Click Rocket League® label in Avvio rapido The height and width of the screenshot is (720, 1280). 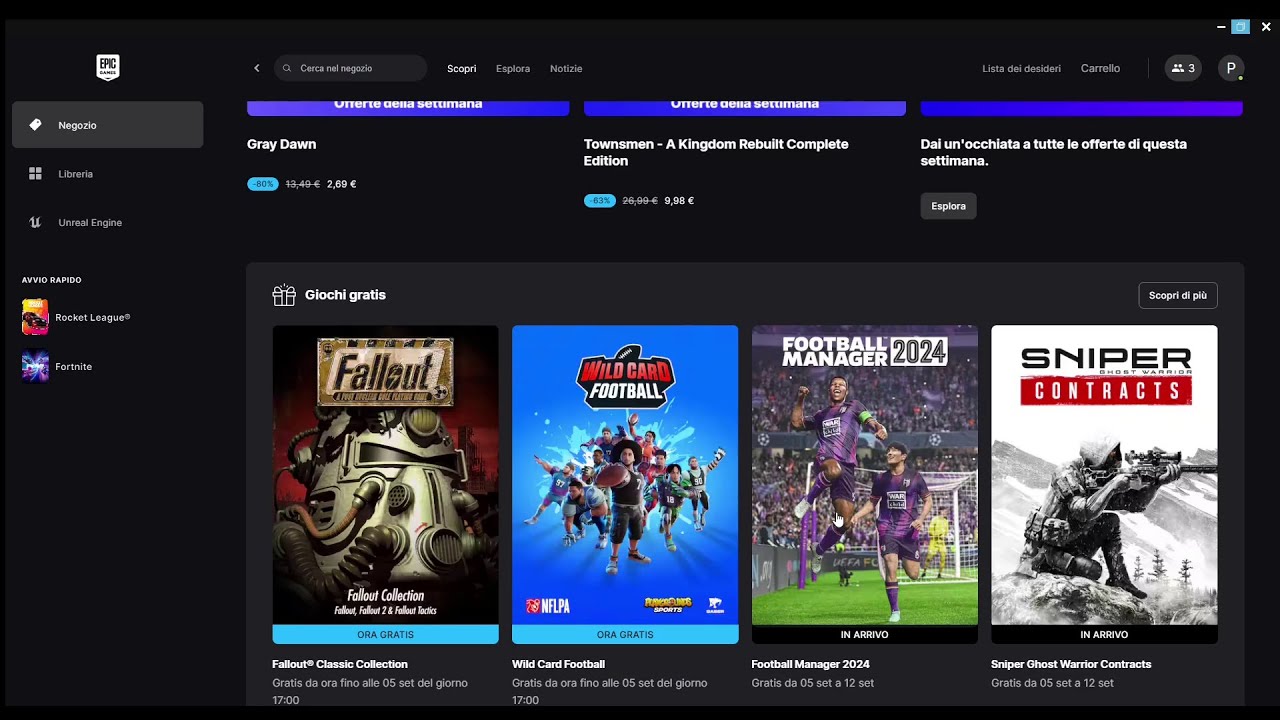click(x=93, y=317)
